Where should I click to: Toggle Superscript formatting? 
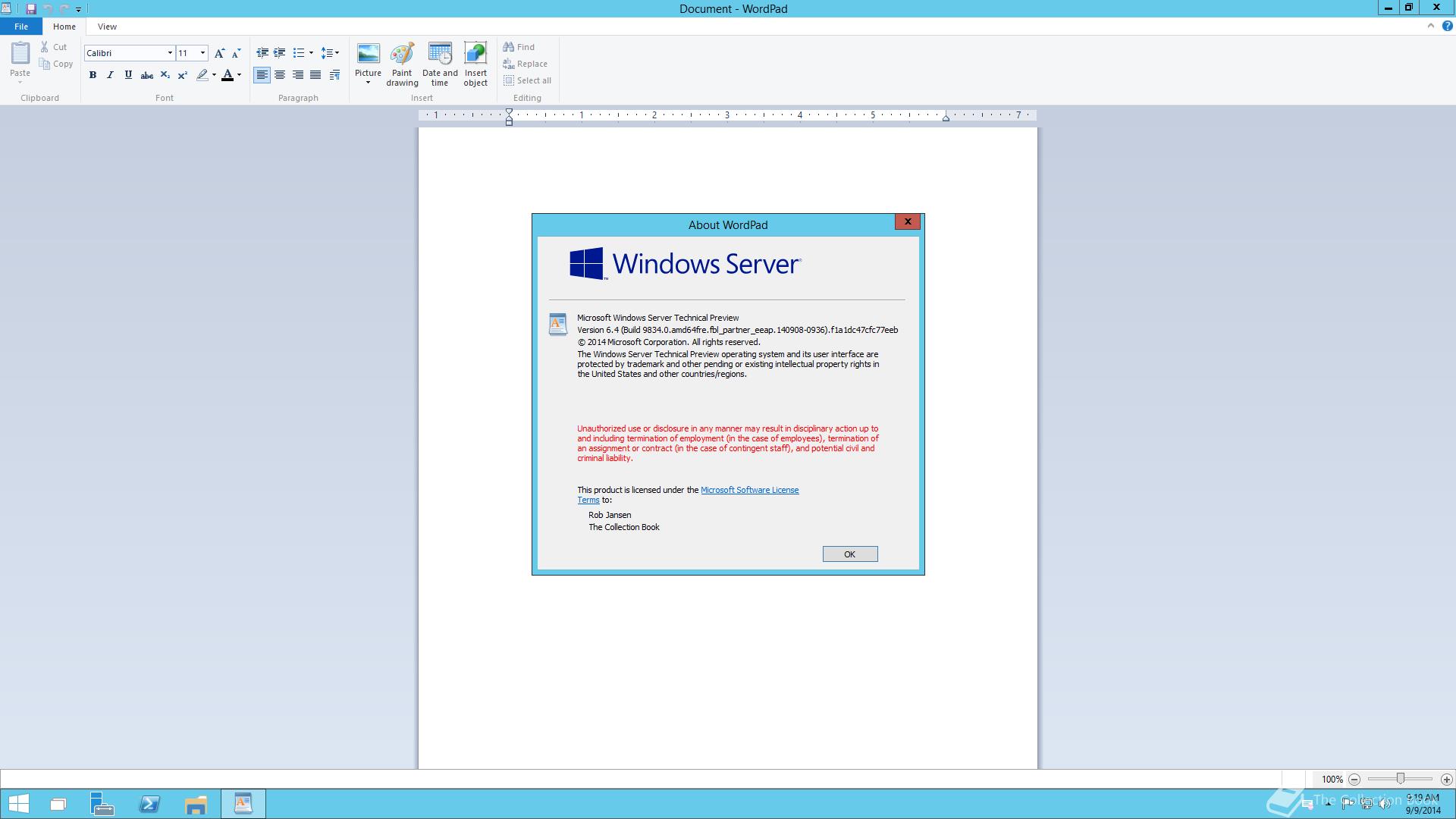tap(183, 75)
